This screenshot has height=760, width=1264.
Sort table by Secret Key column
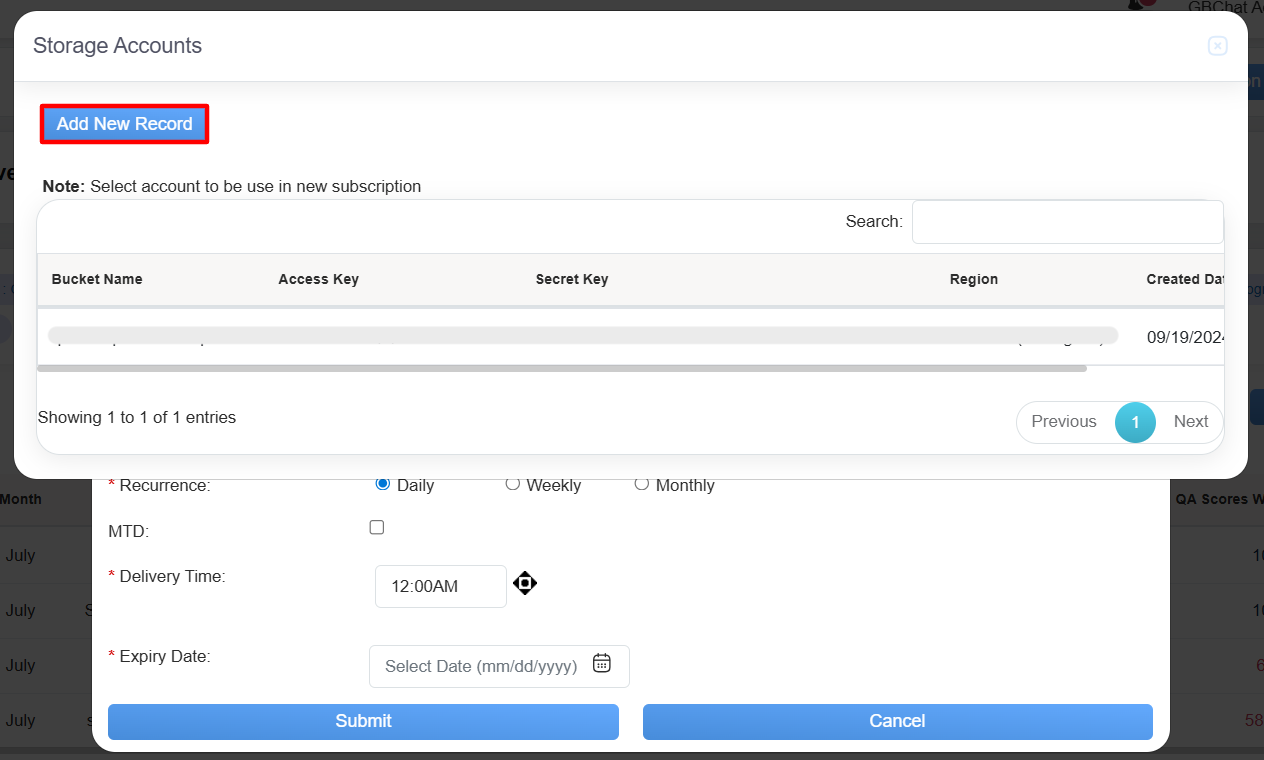571,279
